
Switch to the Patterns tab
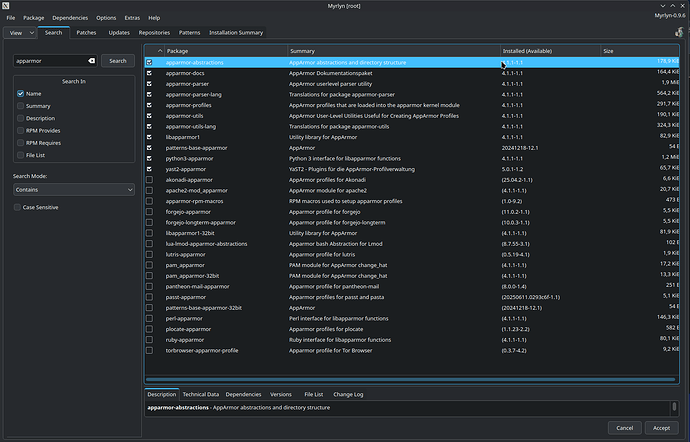click(x=189, y=33)
